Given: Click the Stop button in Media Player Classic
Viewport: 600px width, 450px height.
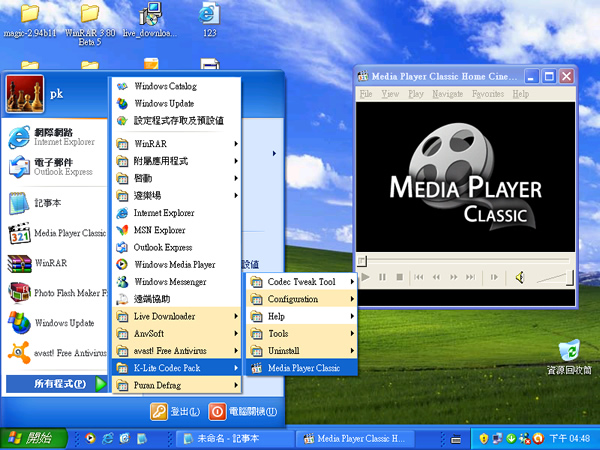Looking at the screenshot, I should [x=399, y=277].
